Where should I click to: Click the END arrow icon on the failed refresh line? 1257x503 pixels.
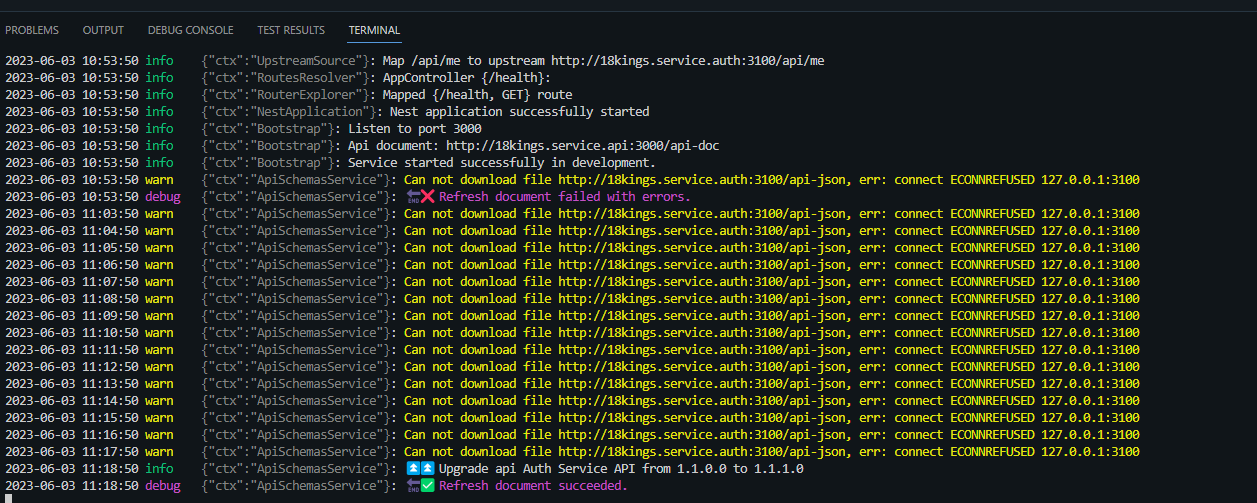coord(412,197)
